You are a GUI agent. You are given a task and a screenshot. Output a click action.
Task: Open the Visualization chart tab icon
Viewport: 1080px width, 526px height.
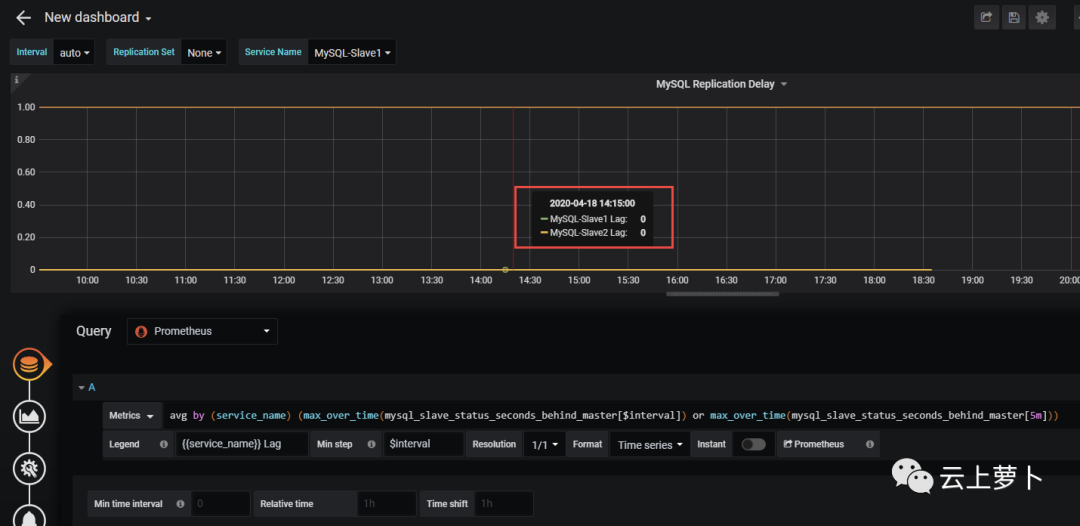coord(30,416)
